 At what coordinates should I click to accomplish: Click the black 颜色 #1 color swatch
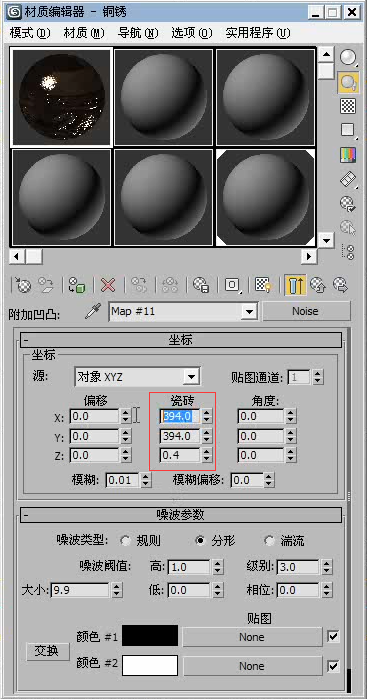point(150,636)
